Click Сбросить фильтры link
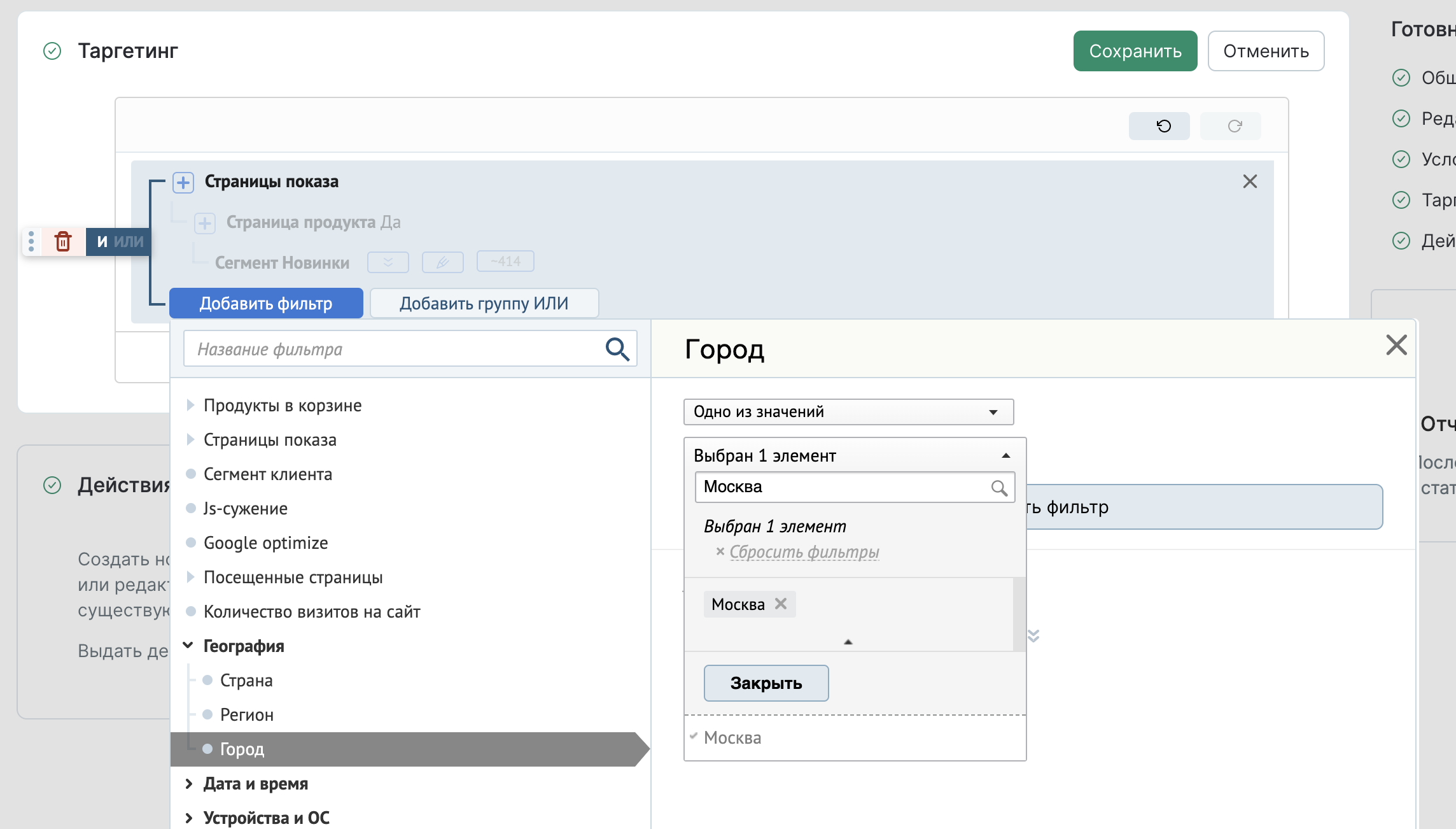The height and width of the screenshot is (829, 1456). 804,552
